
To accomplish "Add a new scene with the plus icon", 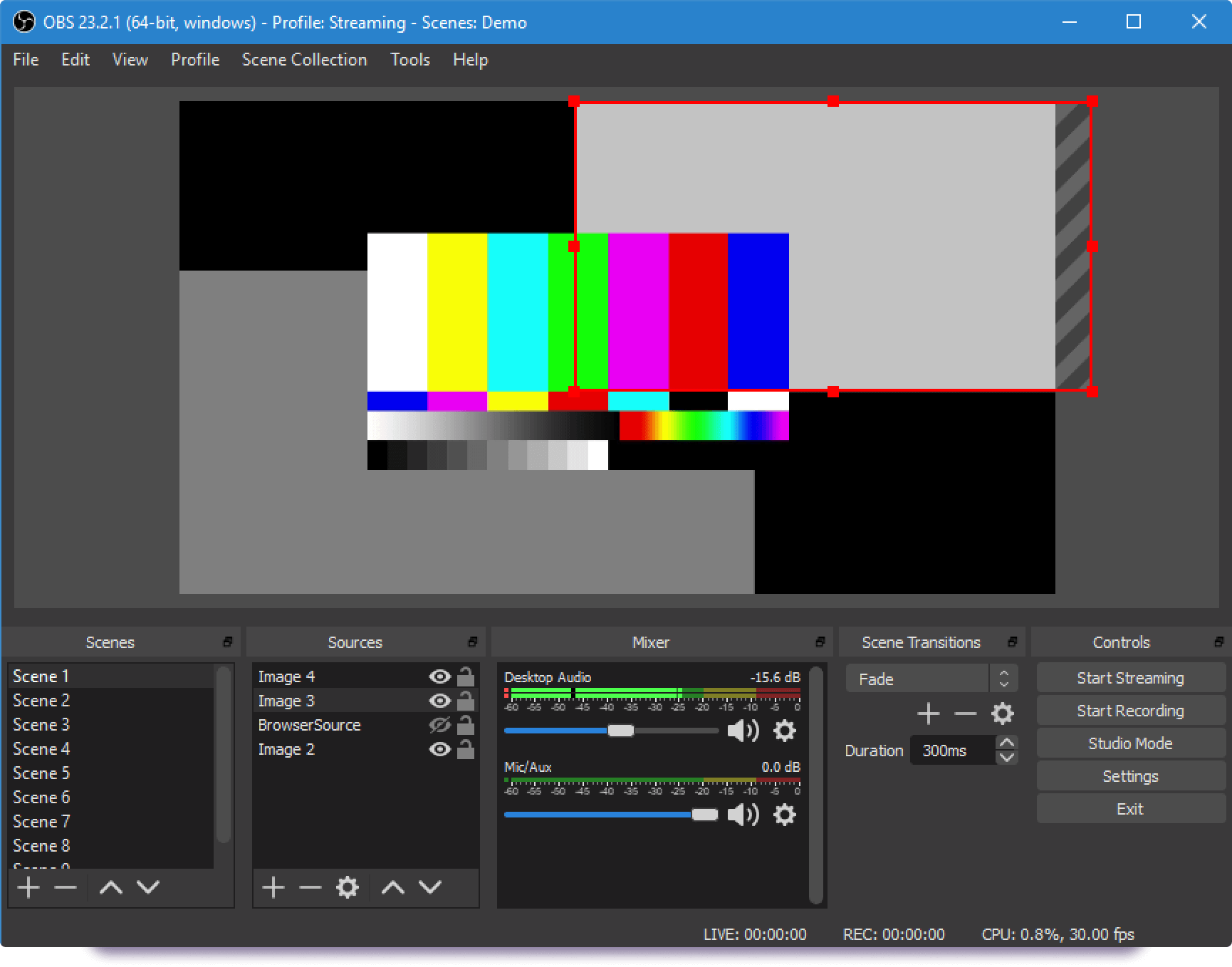I will 28,887.
